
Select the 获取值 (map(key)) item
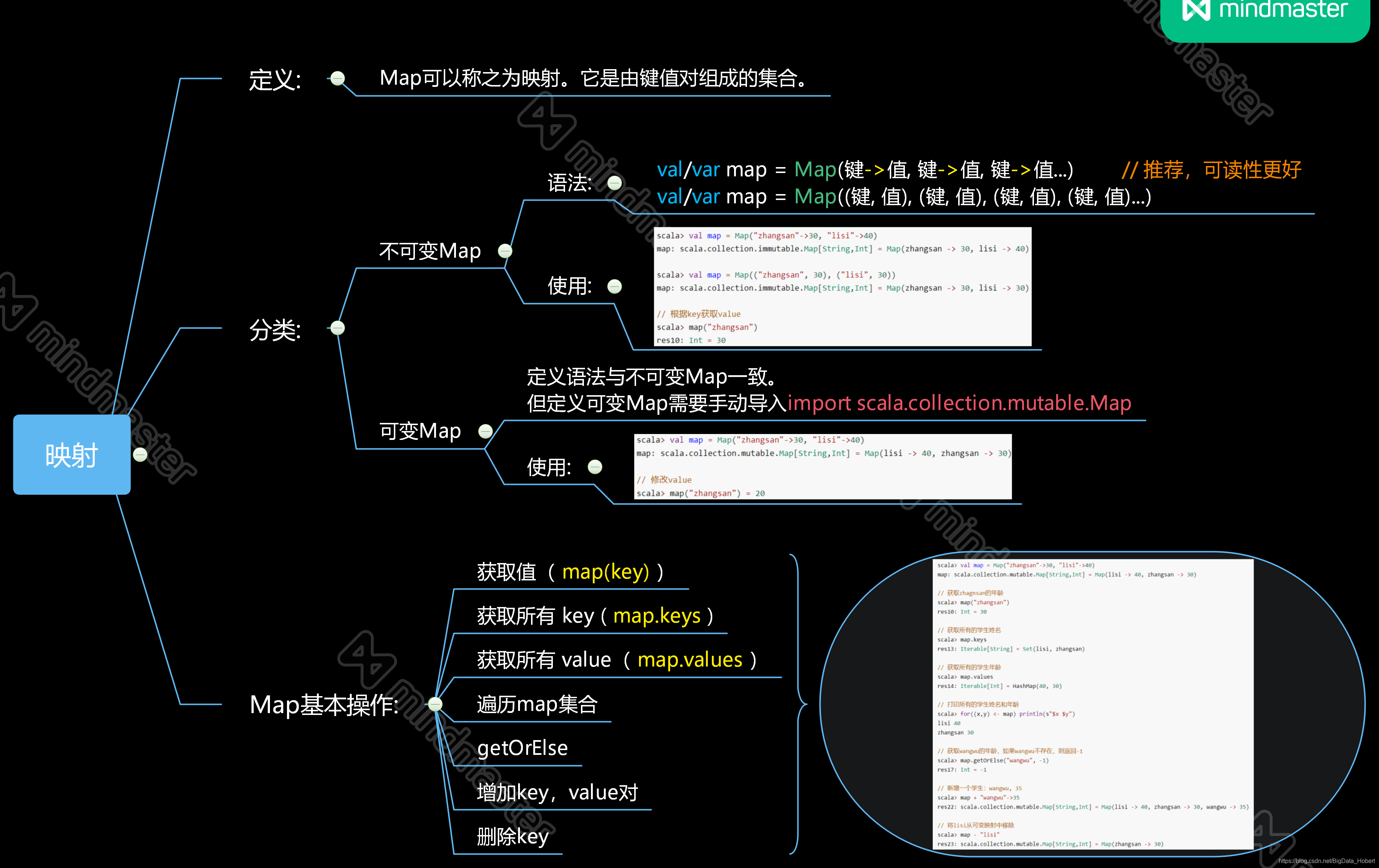click(x=570, y=572)
